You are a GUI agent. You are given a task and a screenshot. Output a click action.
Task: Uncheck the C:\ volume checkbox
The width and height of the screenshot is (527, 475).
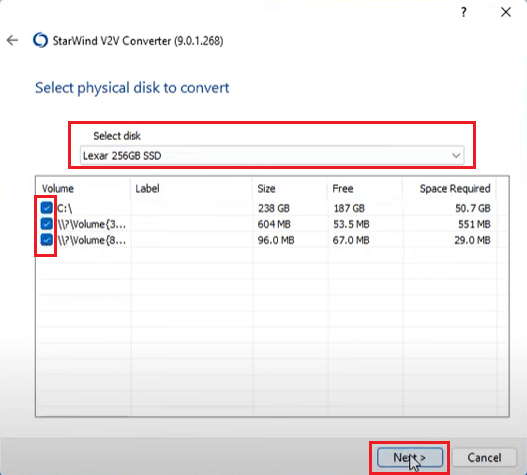[47, 208]
